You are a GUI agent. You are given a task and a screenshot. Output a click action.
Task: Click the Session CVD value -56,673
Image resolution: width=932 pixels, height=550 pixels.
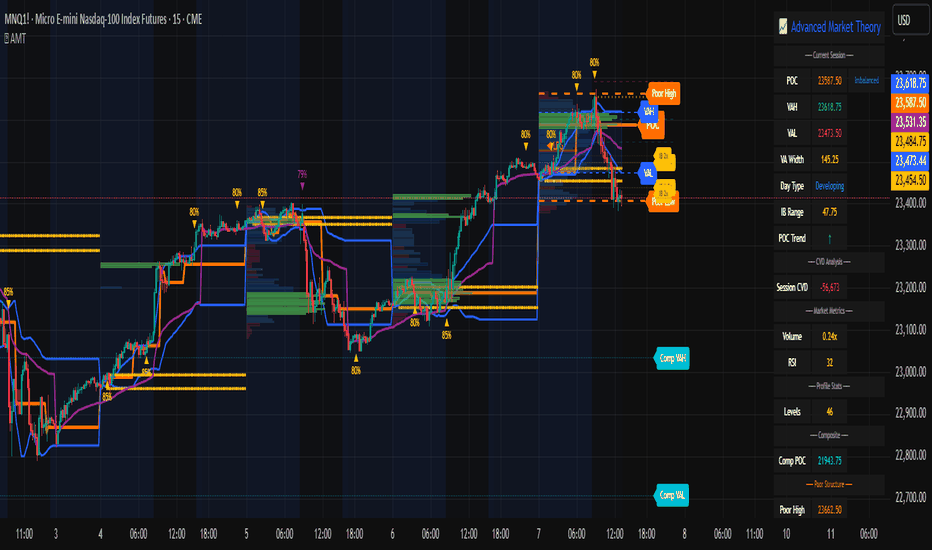pos(829,287)
